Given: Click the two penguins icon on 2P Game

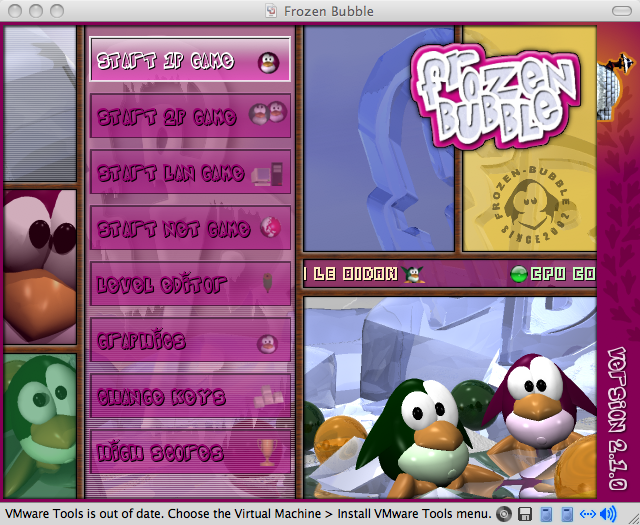Looking at the screenshot, I should click(x=268, y=113).
